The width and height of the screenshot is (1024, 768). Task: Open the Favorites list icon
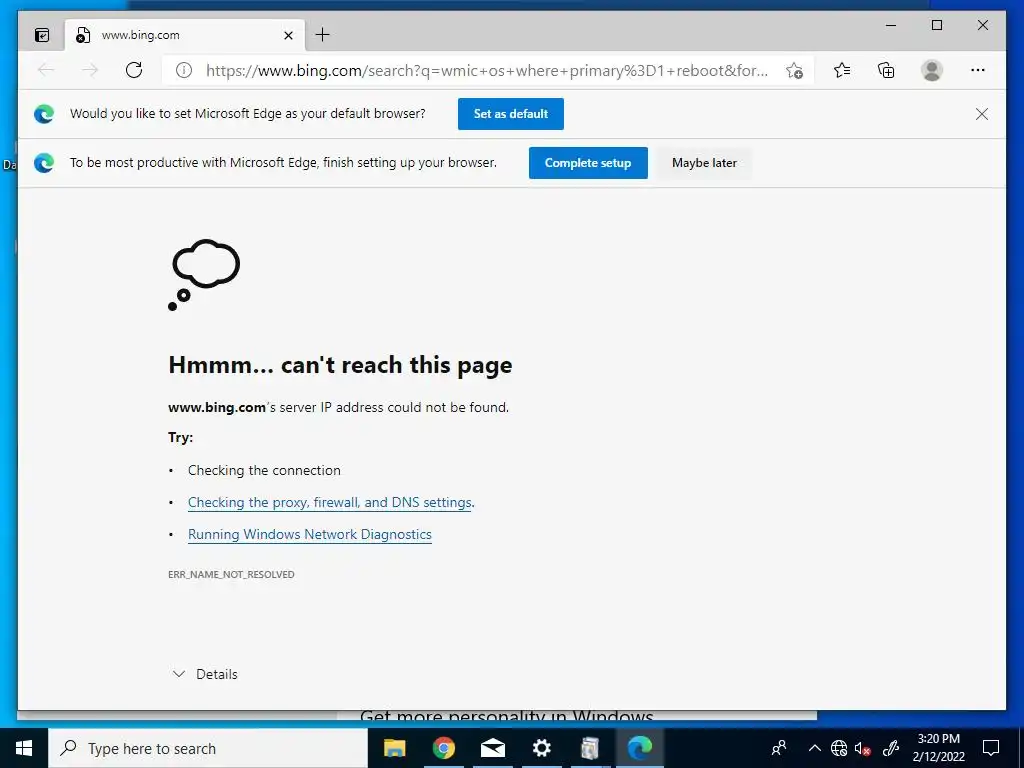tap(842, 70)
